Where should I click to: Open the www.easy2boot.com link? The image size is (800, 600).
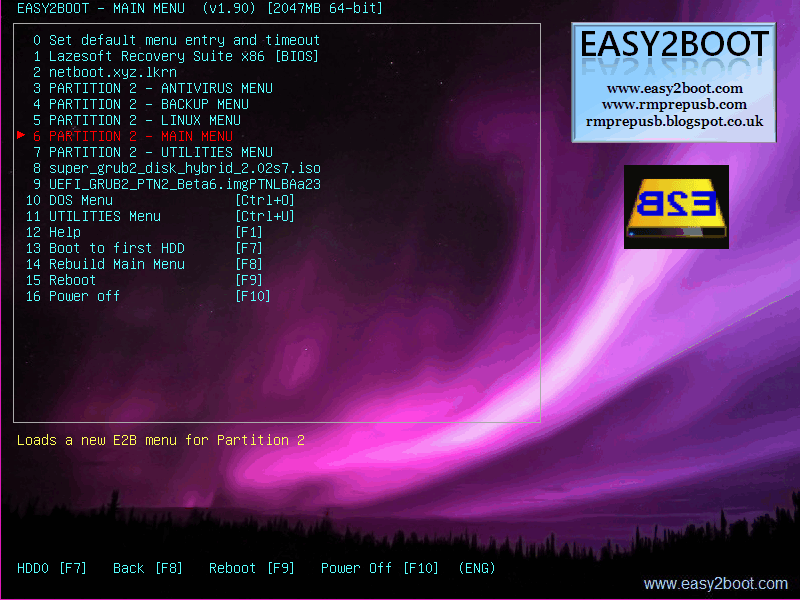[x=716, y=583]
